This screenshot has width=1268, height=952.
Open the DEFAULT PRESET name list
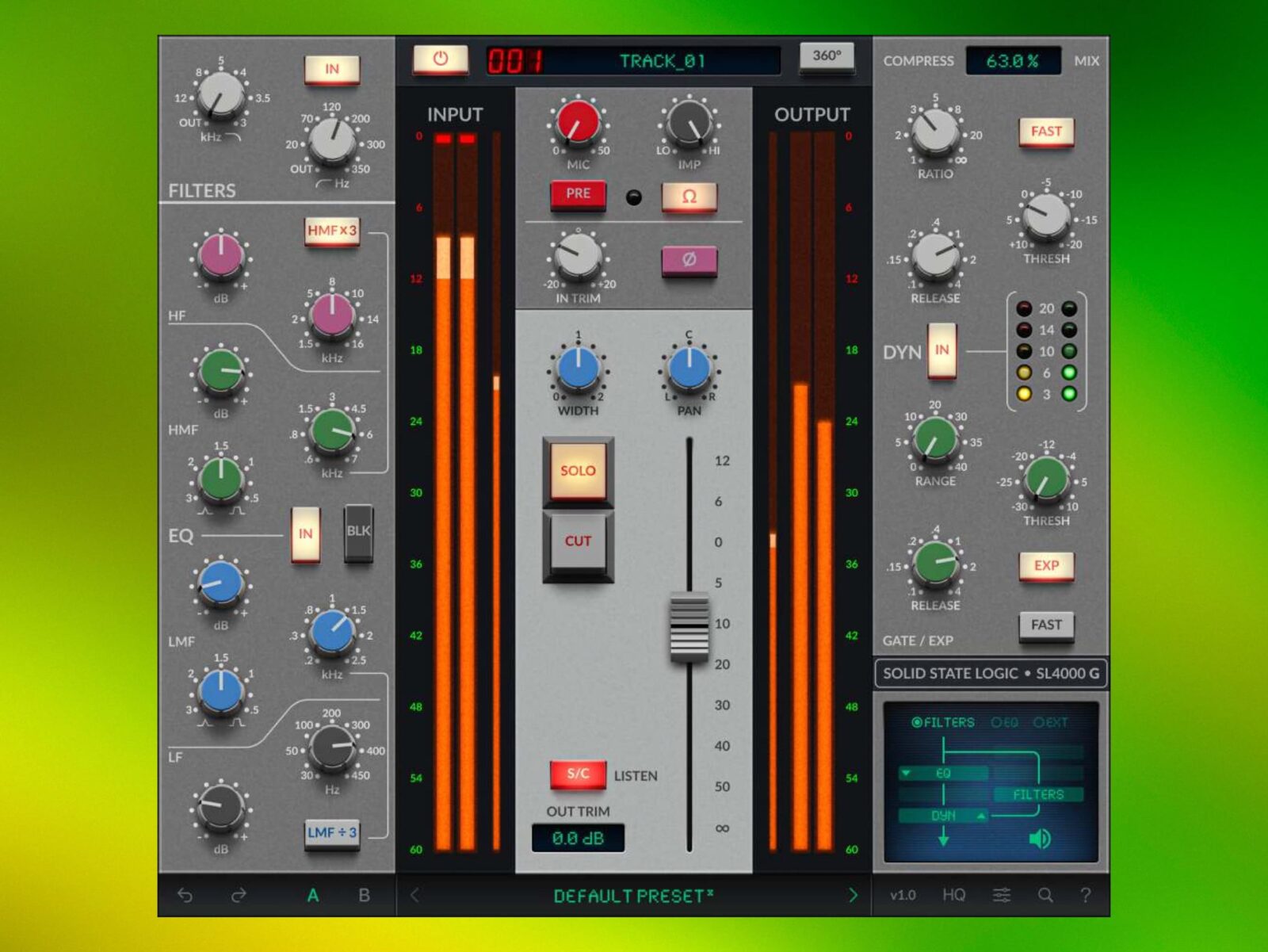(x=632, y=896)
